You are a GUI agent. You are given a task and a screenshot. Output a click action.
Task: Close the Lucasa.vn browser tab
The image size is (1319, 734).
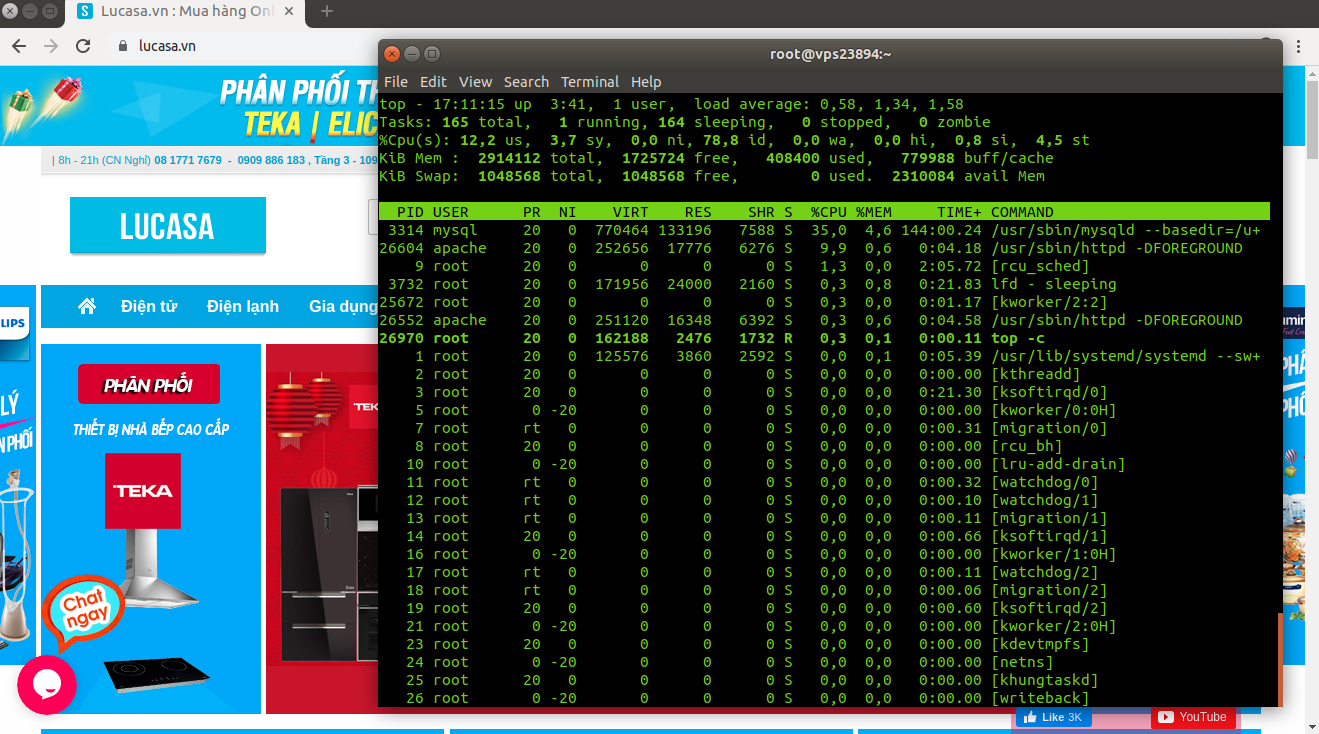pyautogui.click(x=291, y=12)
